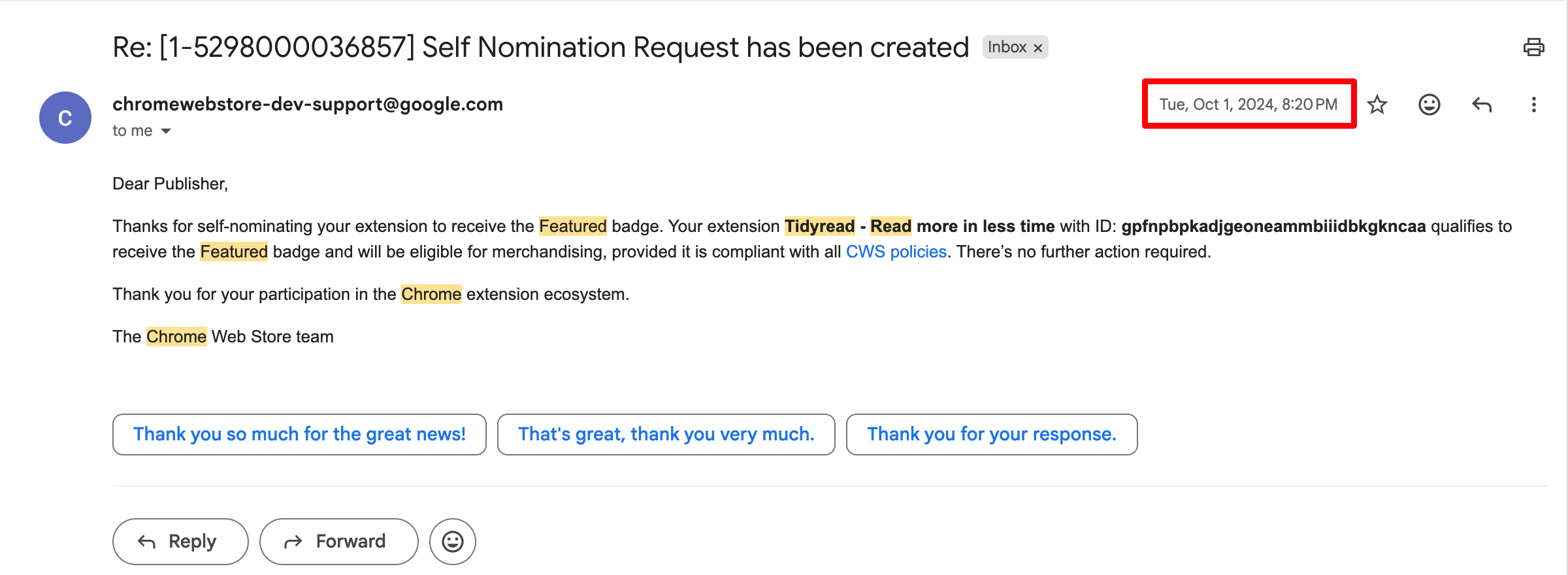Click the highlighted word Tidyread in message
This screenshot has height=575, width=1568.
[x=819, y=226]
